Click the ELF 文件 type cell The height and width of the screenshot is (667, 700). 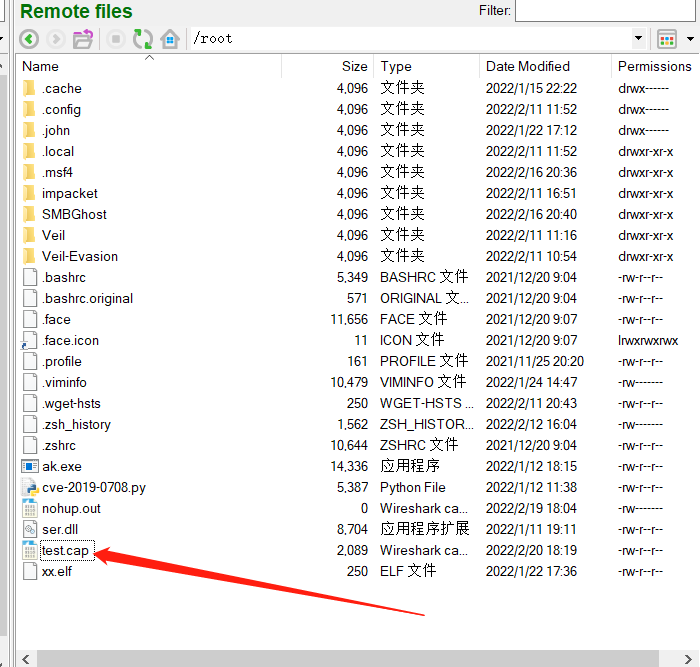pyautogui.click(x=408, y=571)
